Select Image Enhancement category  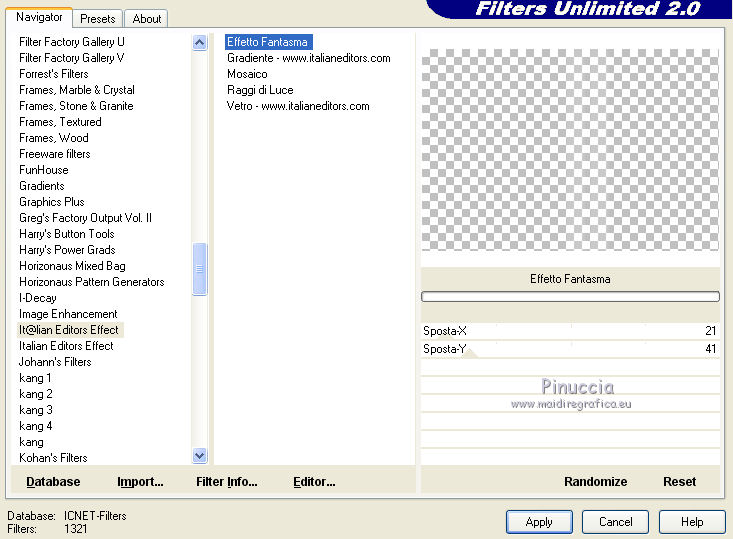point(68,314)
